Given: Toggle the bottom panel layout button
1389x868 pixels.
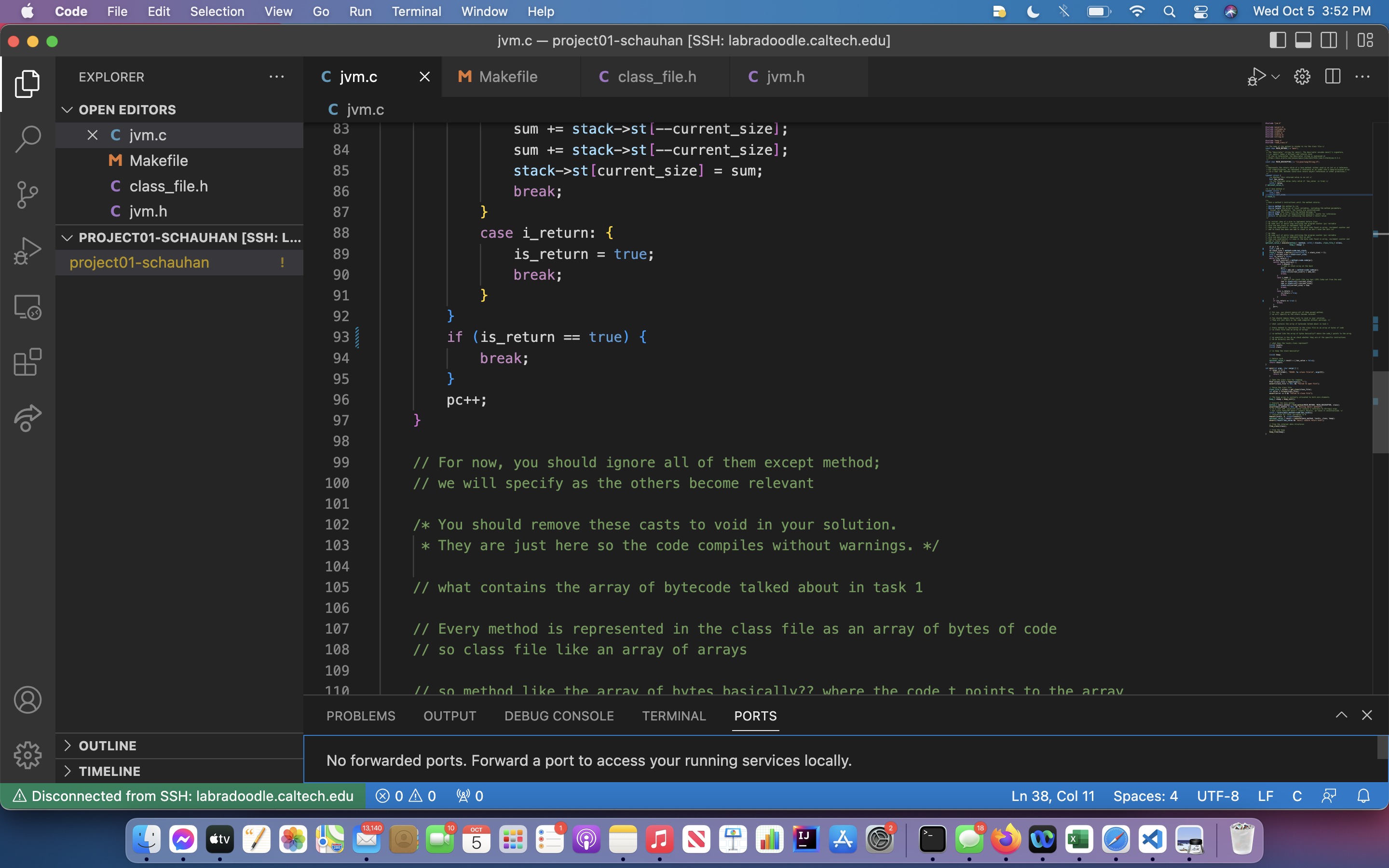Looking at the screenshot, I should [x=1303, y=40].
